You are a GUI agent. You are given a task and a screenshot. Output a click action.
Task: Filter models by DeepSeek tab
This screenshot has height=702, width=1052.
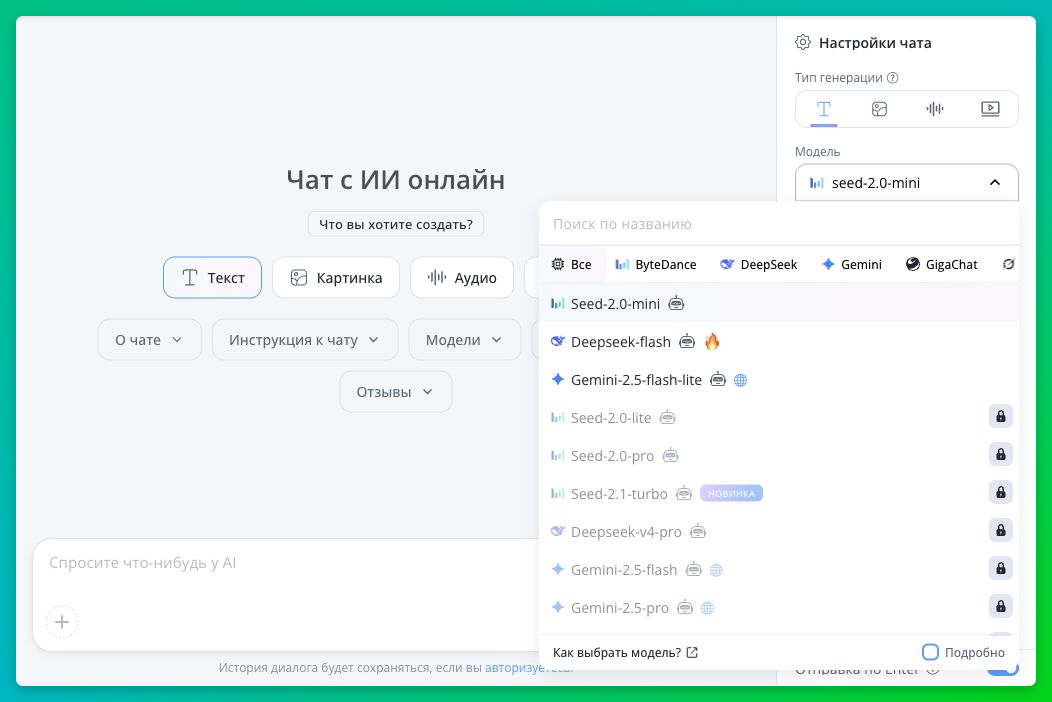click(759, 264)
